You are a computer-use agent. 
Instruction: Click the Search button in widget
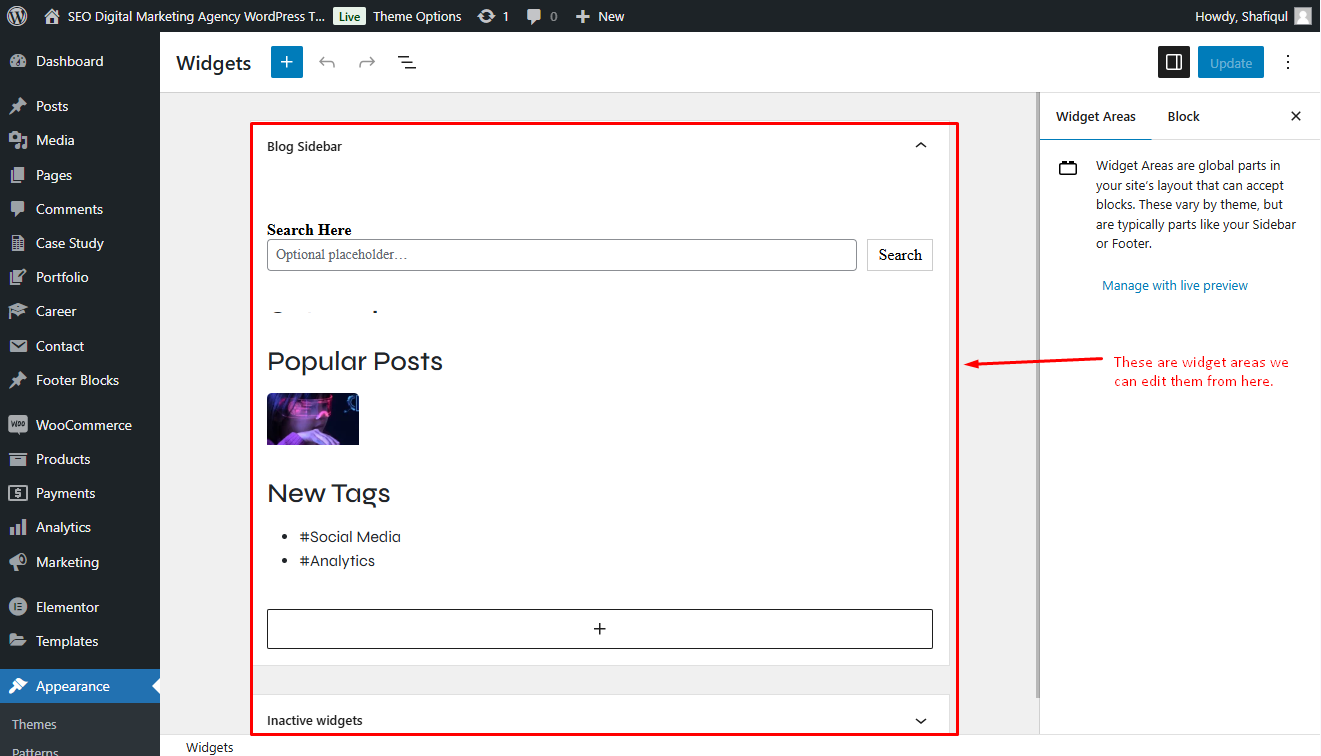coord(900,255)
